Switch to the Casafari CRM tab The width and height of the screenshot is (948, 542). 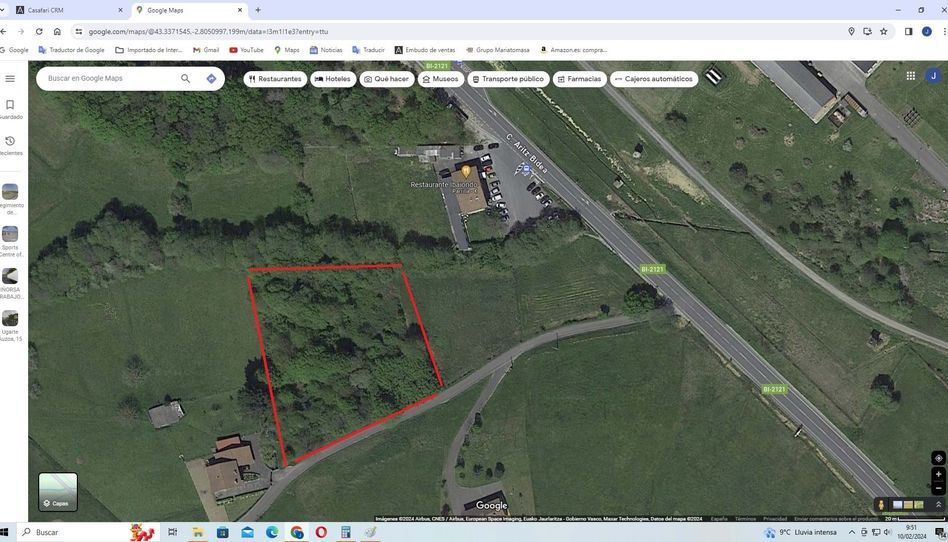pos(70,10)
